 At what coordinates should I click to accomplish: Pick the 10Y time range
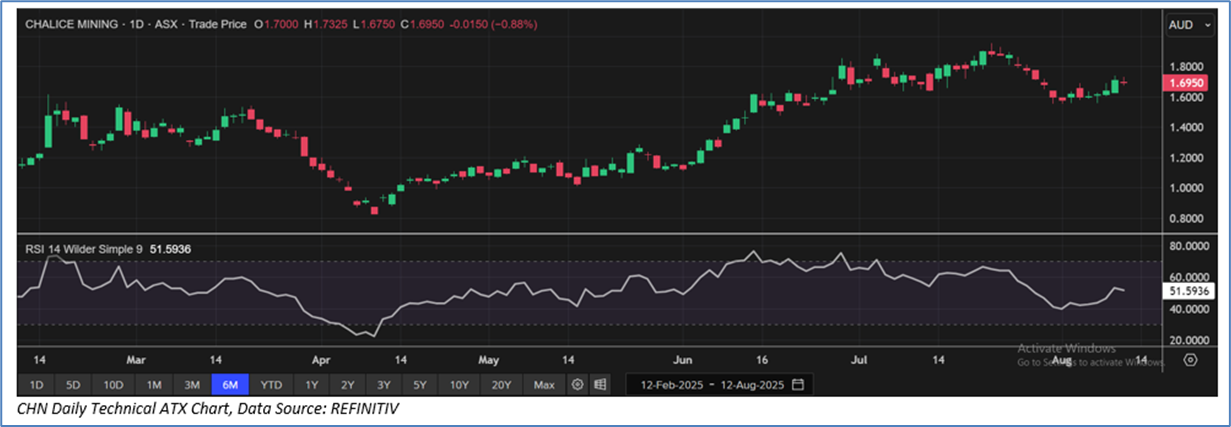coord(459,385)
